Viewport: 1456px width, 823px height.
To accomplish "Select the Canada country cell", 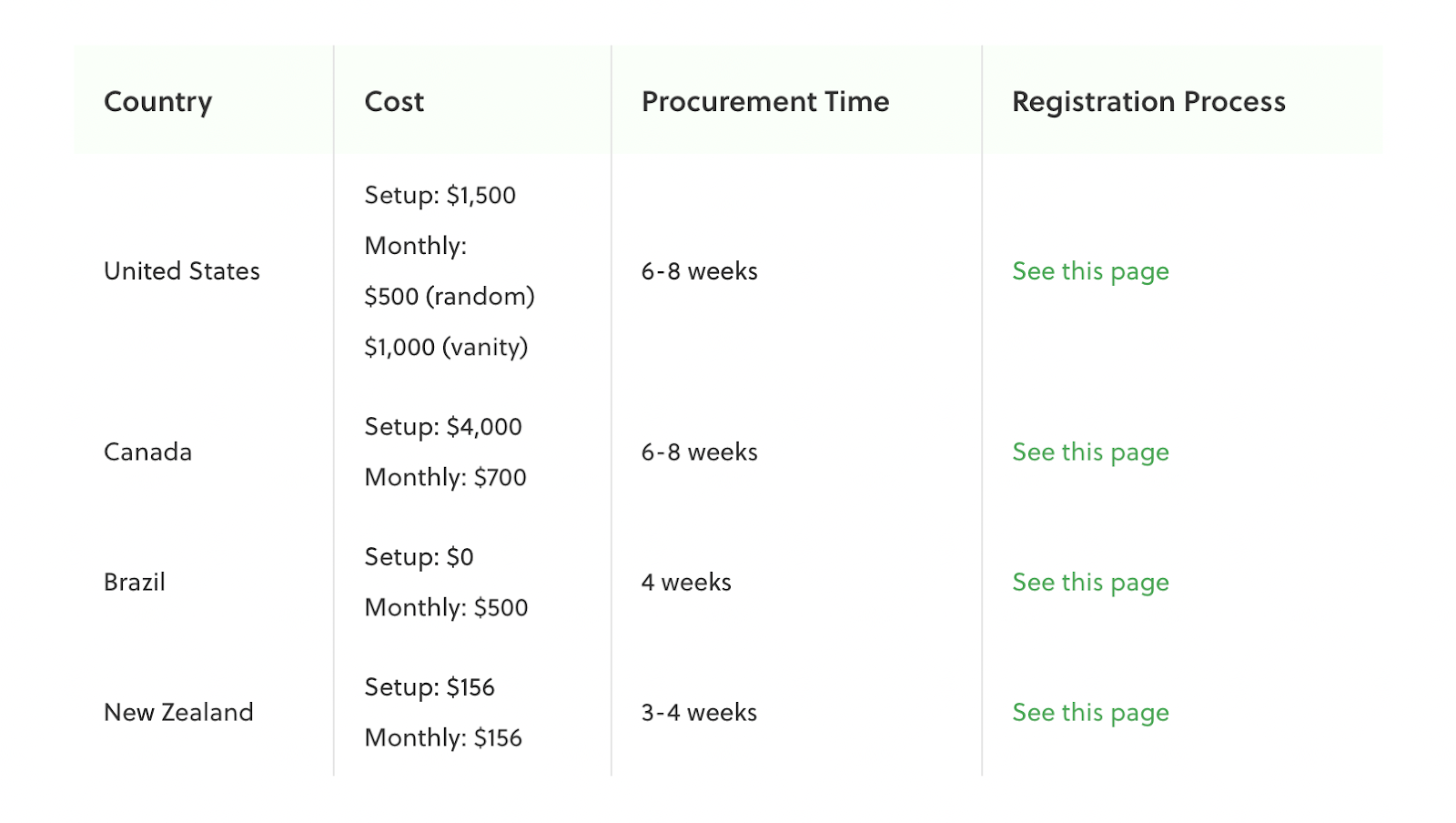I will (147, 452).
